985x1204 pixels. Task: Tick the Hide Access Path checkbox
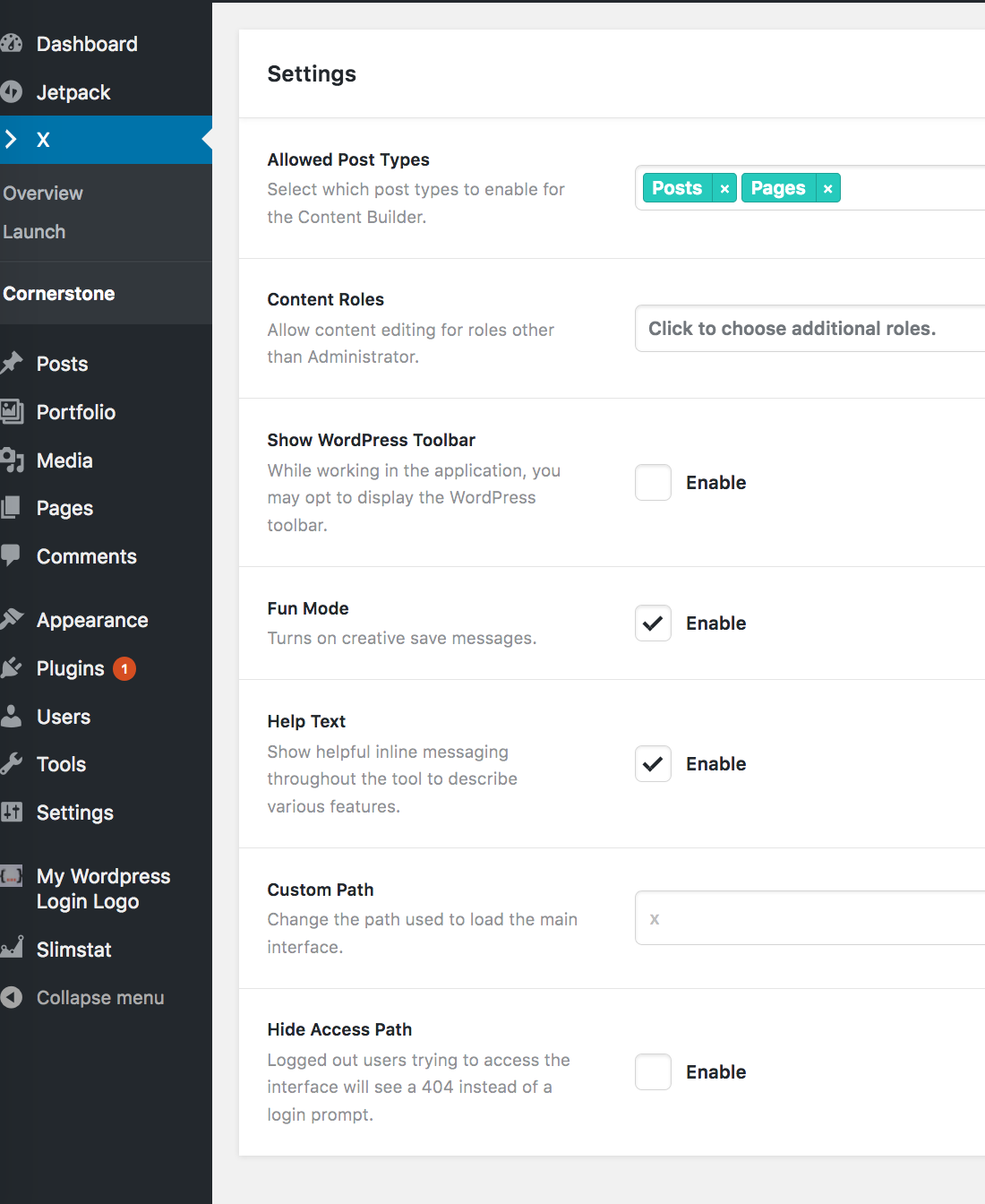(x=653, y=1072)
